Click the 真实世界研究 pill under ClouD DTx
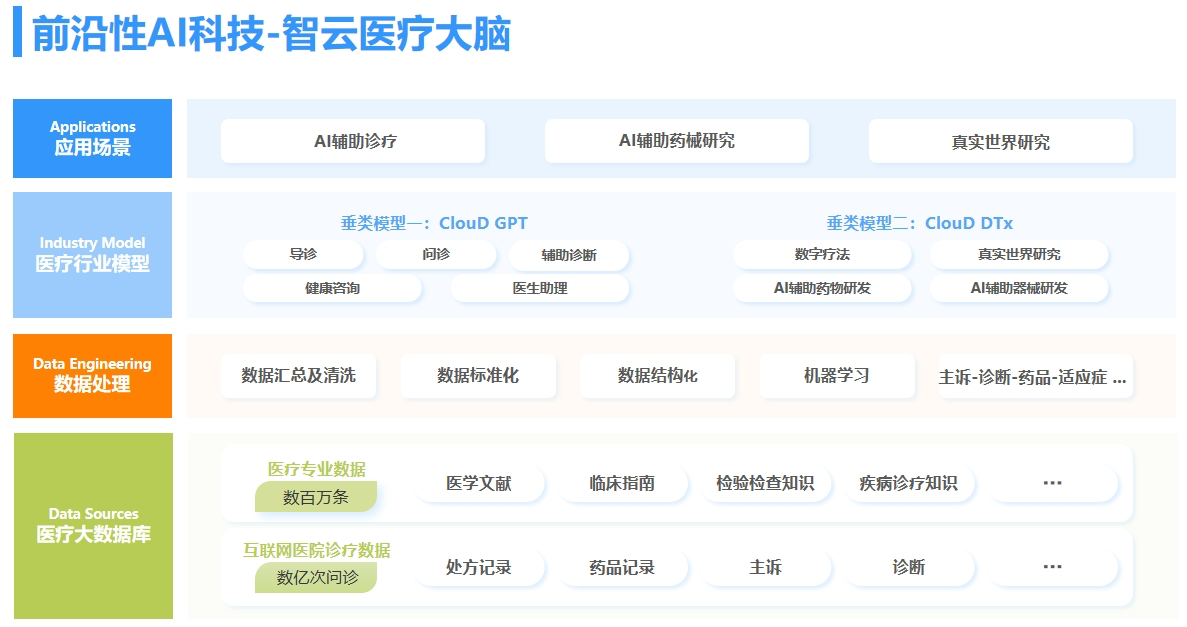 click(x=1019, y=254)
